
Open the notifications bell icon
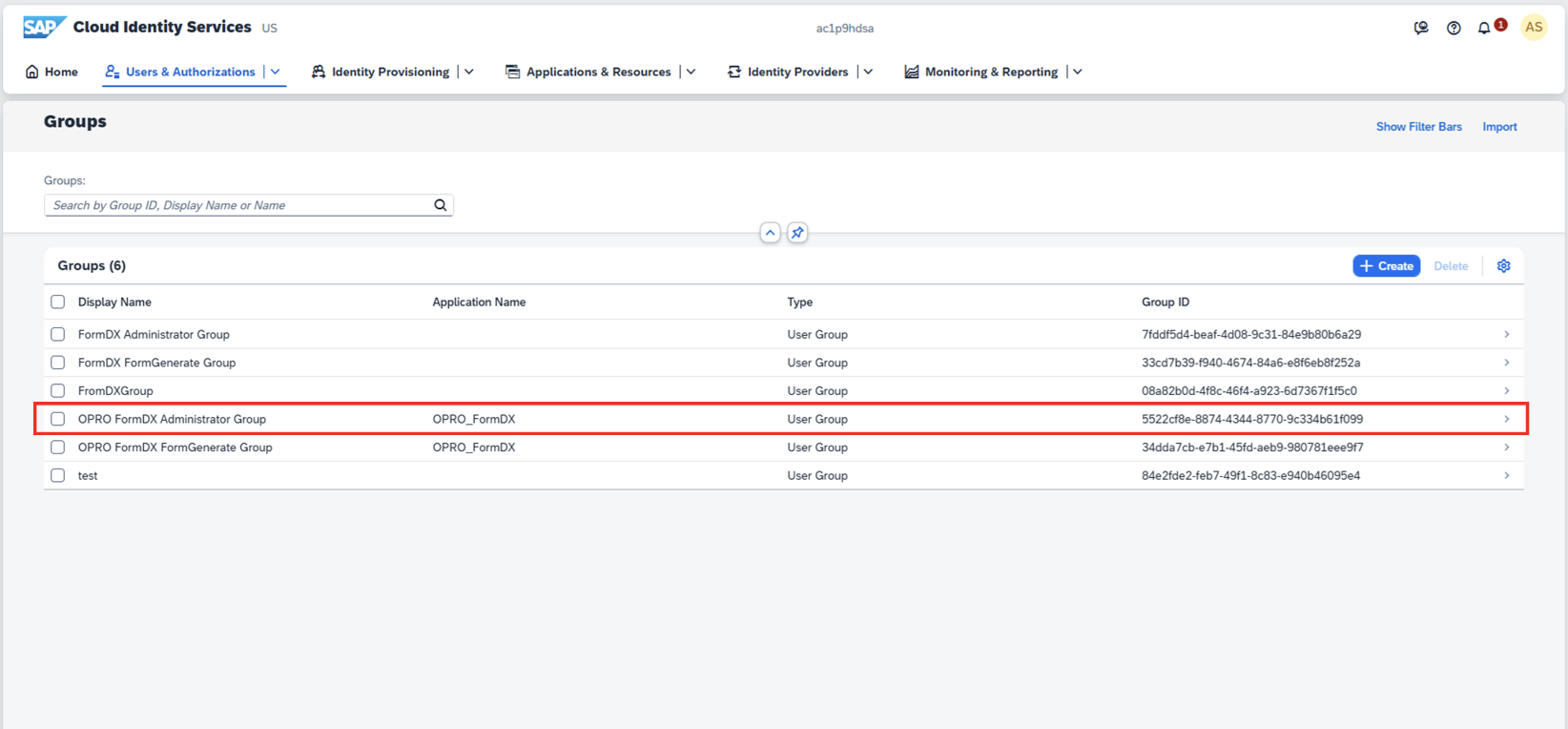click(x=1484, y=28)
